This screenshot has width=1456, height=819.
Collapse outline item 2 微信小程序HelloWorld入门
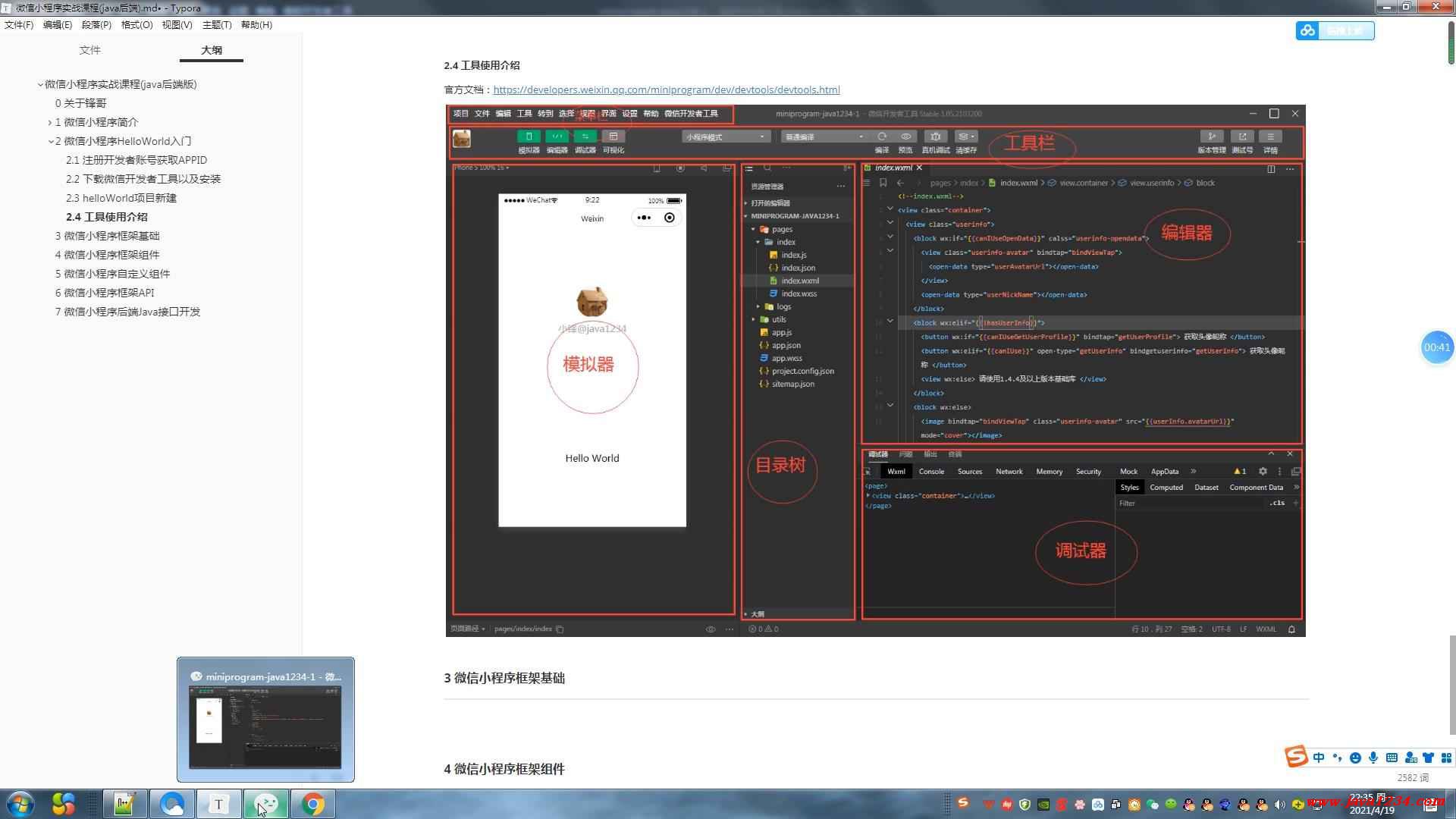click(50, 141)
